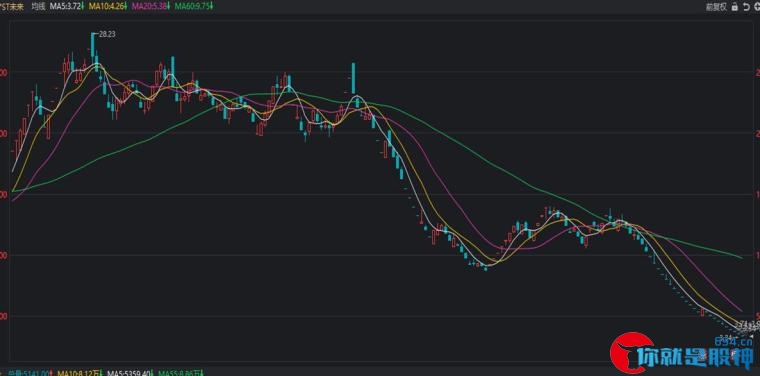The height and width of the screenshot is (376, 760).
Task: Select the 均线 moving average label
Action: point(38,7)
